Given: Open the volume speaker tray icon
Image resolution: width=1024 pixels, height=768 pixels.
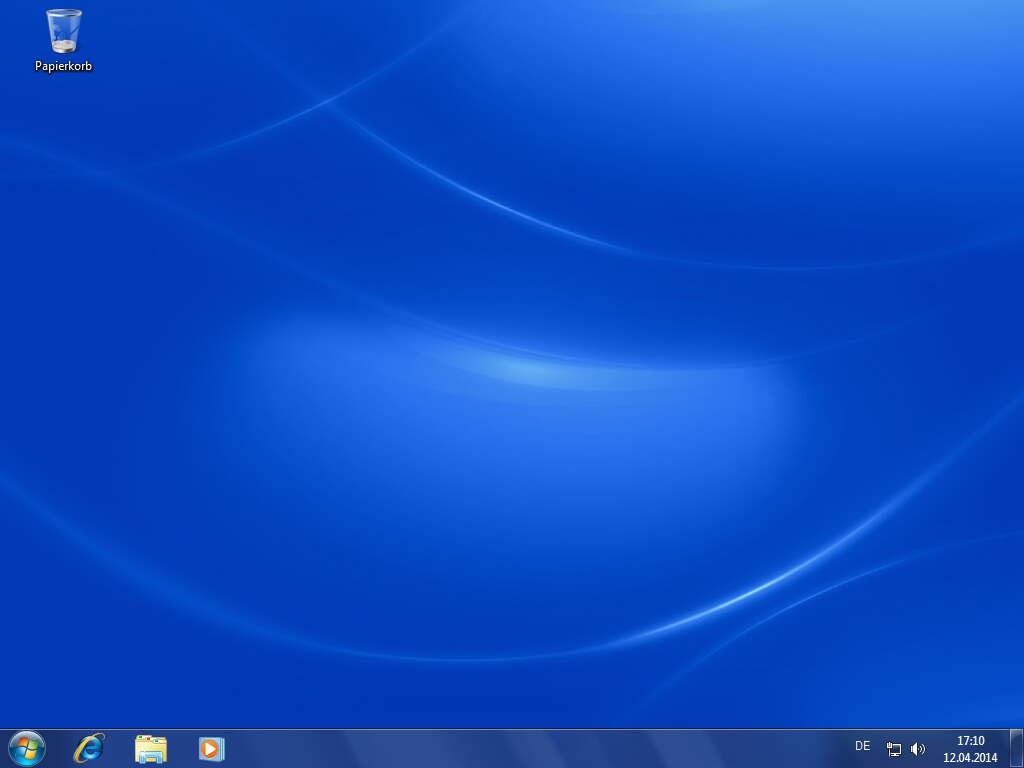Looking at the screenshot, I should 918,749.
